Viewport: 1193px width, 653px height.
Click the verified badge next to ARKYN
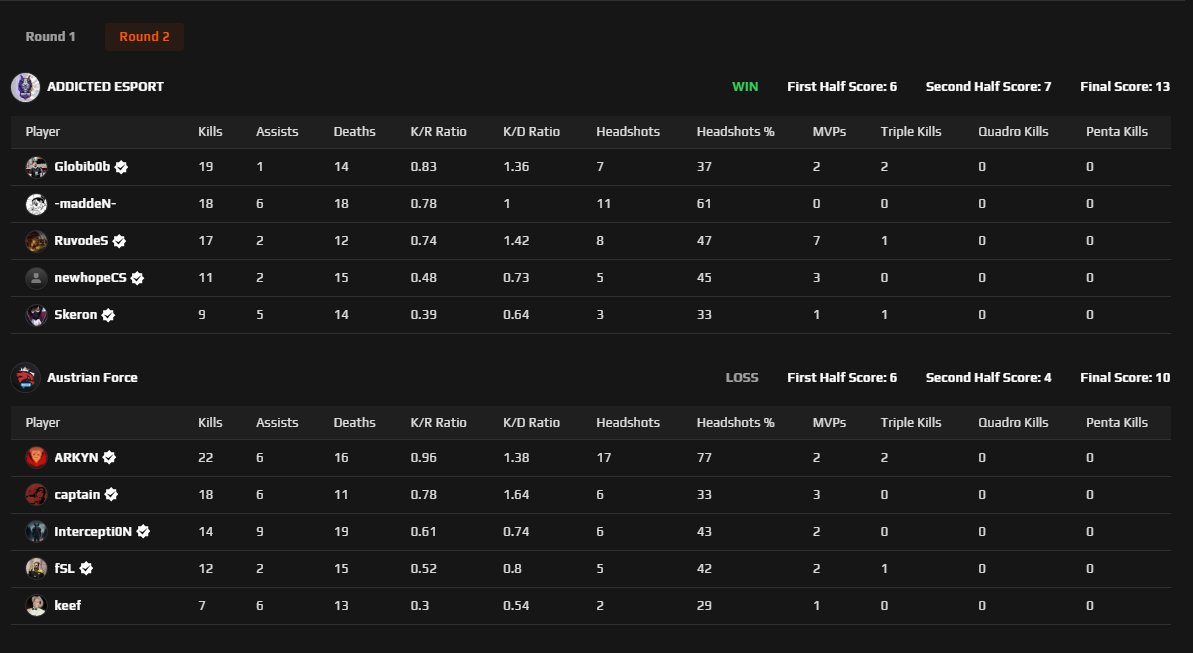(110, 457)
